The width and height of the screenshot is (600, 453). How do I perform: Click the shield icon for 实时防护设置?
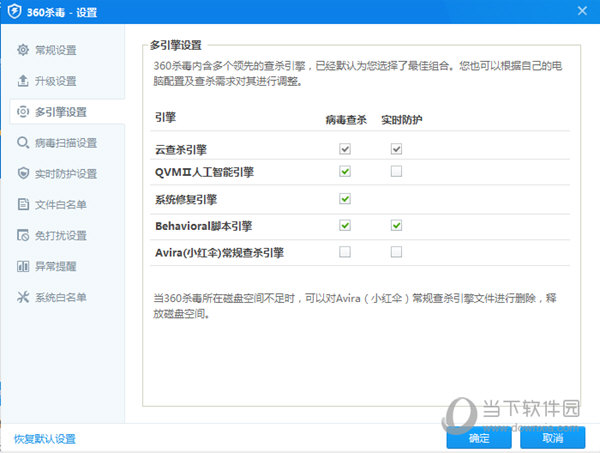(x=23, y=173)
